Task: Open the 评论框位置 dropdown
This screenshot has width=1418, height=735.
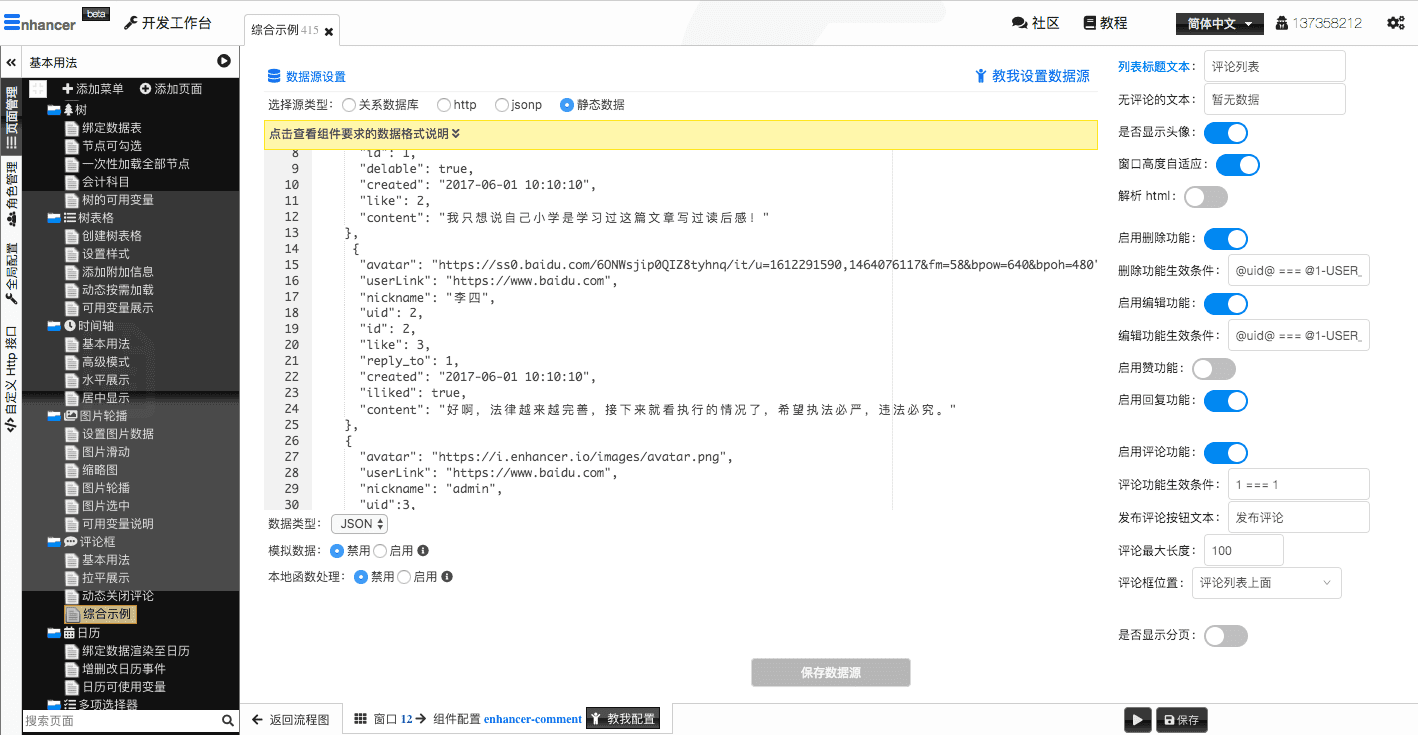Action: tap(1266, 583)
